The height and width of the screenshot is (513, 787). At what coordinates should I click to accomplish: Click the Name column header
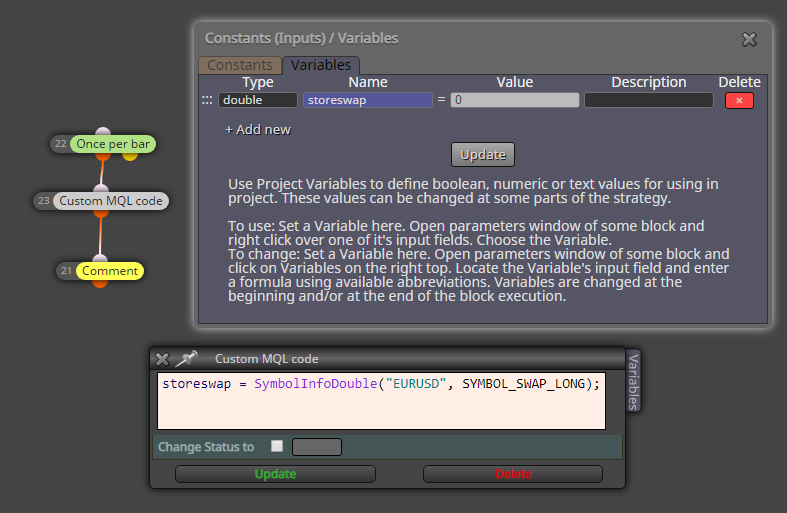(368, 82)
